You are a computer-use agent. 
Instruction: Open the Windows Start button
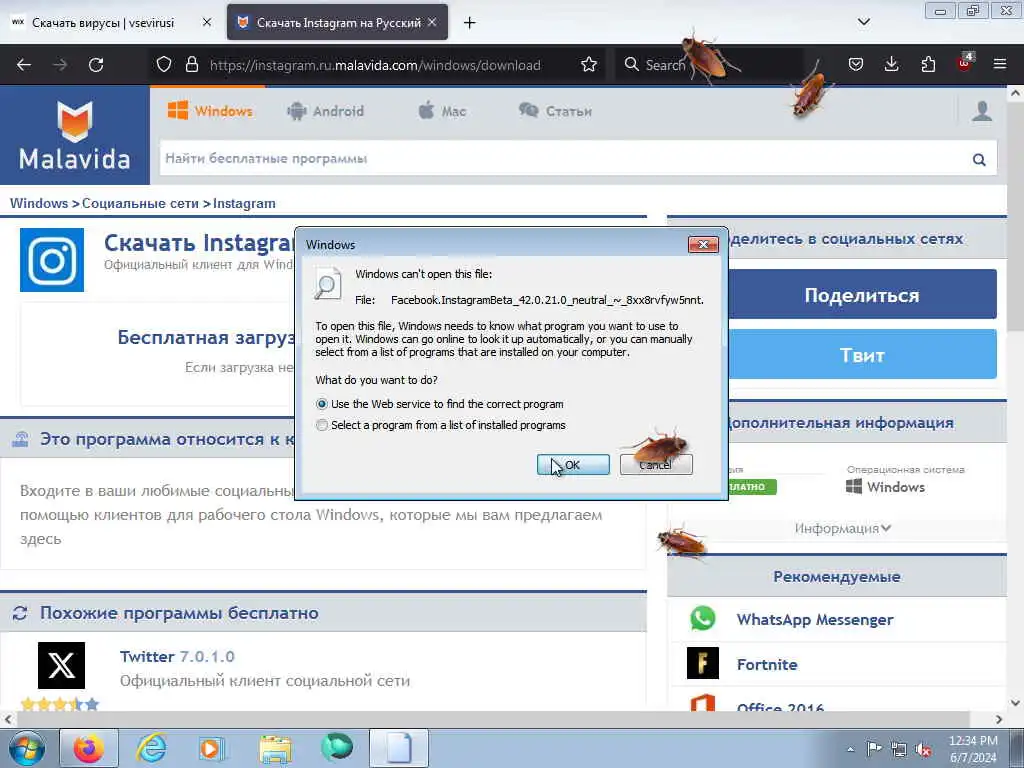tap(27, 748)
